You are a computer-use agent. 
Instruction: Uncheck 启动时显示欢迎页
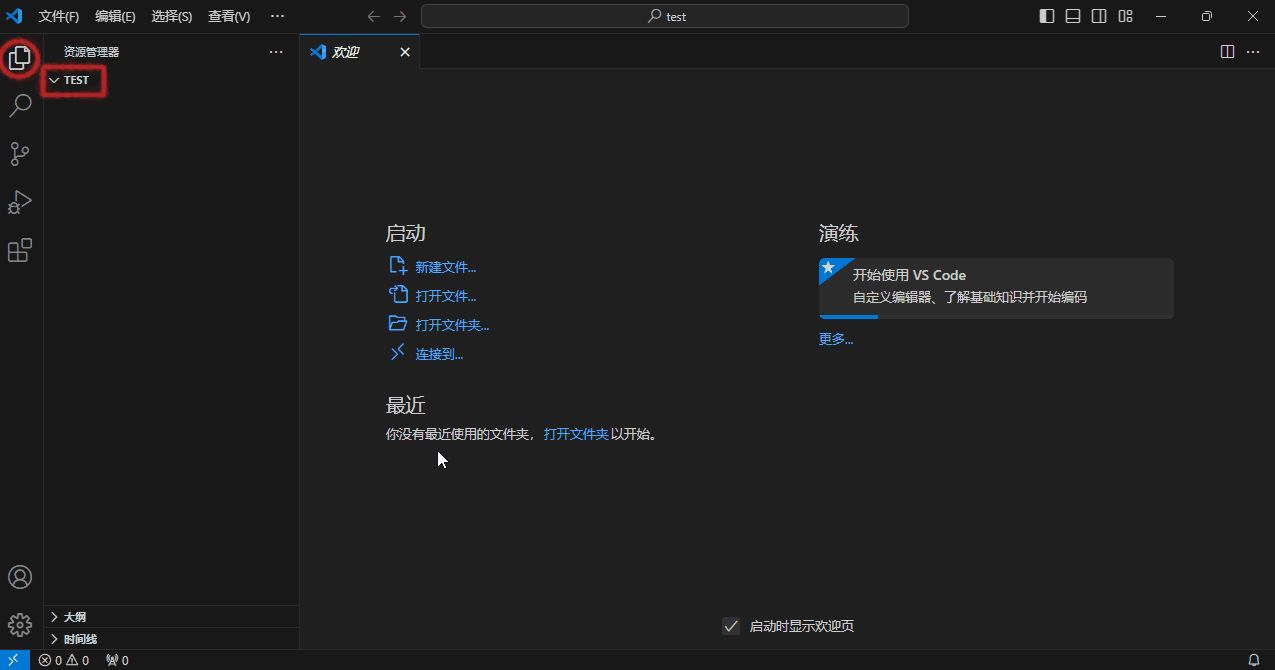730,625
